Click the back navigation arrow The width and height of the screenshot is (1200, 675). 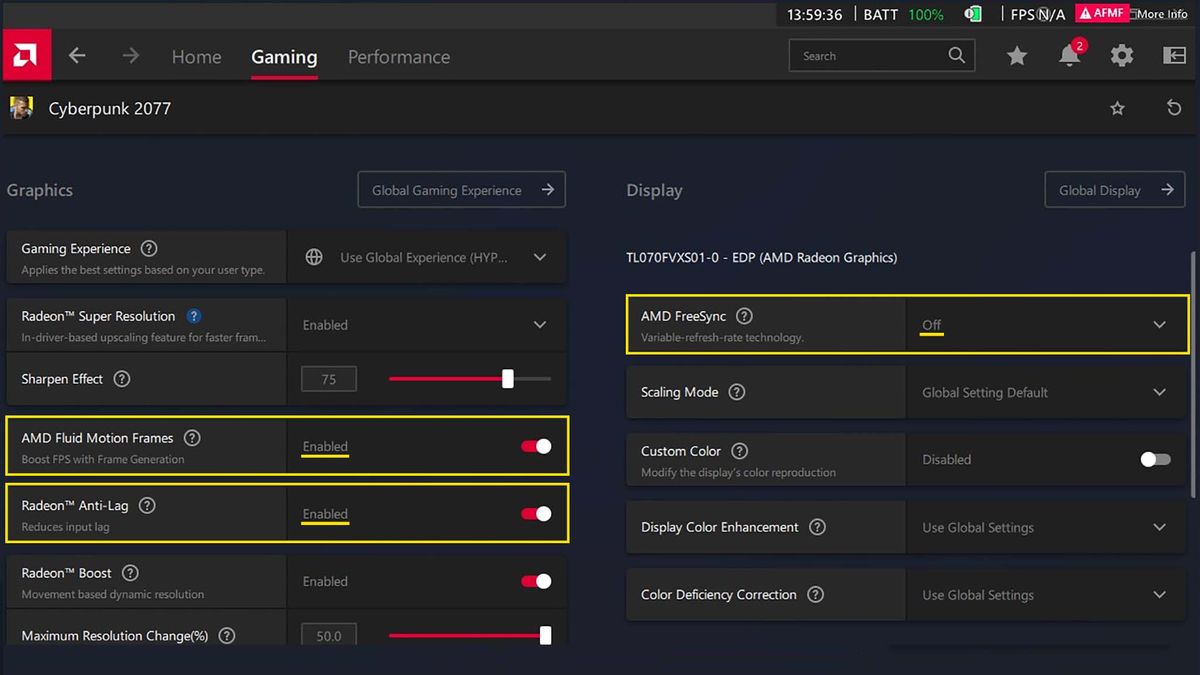click(77, 56)
